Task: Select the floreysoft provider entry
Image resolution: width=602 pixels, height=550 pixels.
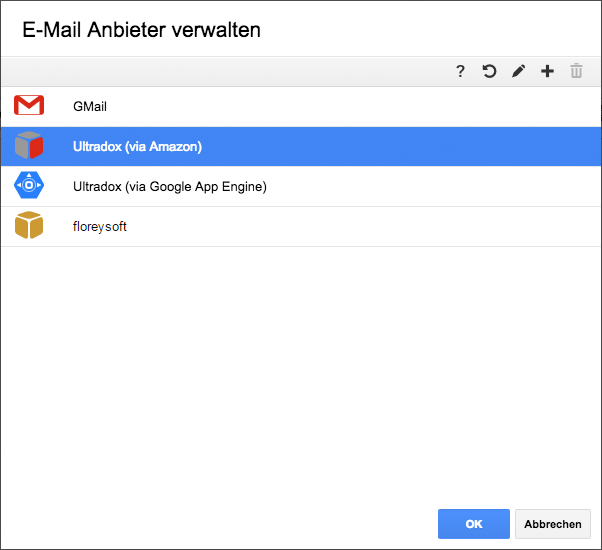Action: (x=301, y=226)
